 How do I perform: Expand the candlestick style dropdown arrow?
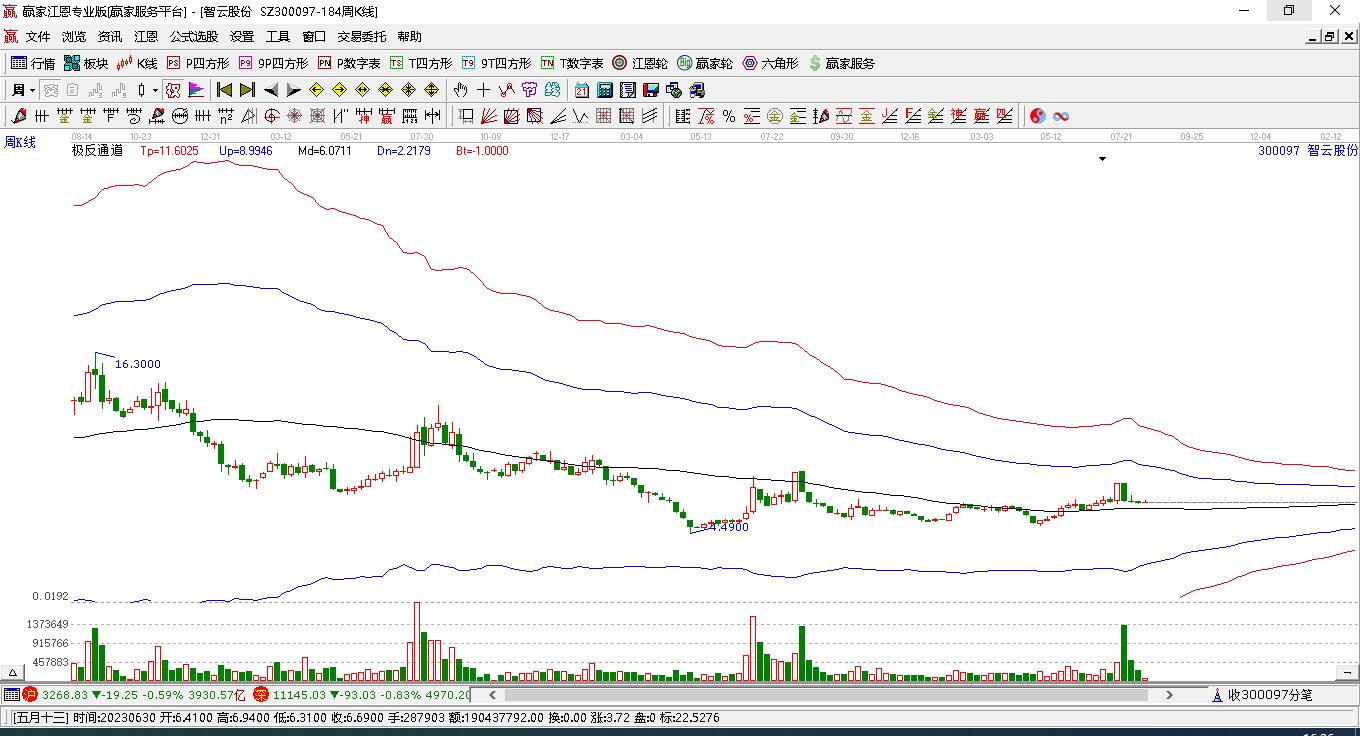tap(155, 90)
